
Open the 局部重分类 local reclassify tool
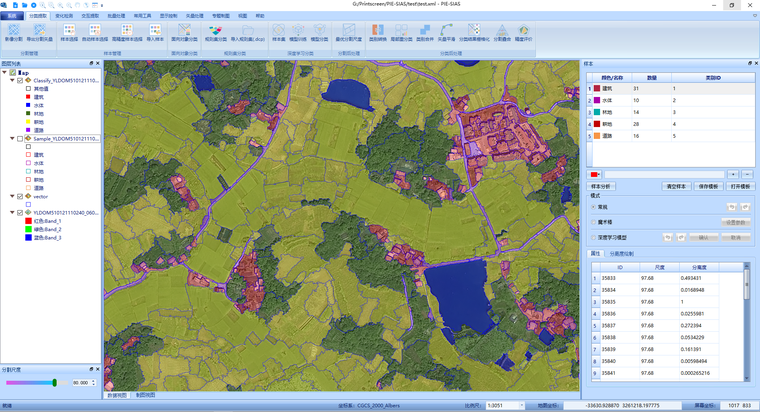pos(401,33)
